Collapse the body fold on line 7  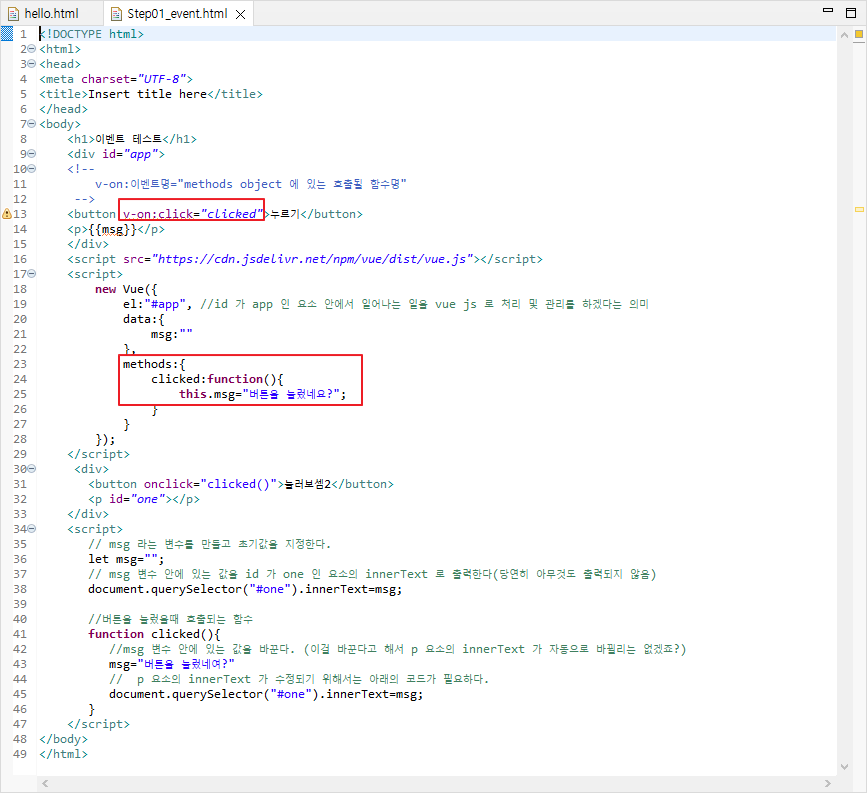[x=32, y=124]
